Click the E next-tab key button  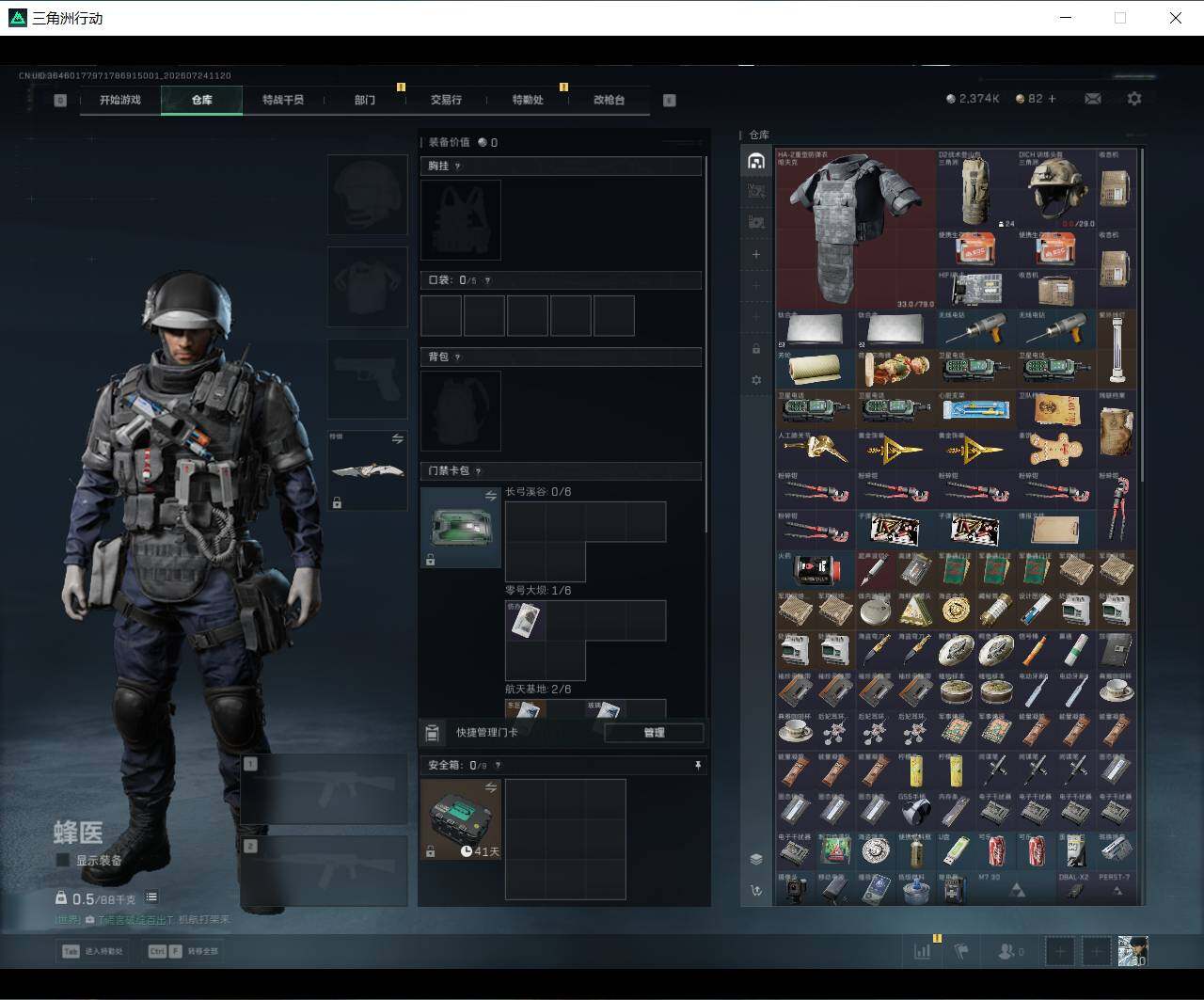point(670,100)
